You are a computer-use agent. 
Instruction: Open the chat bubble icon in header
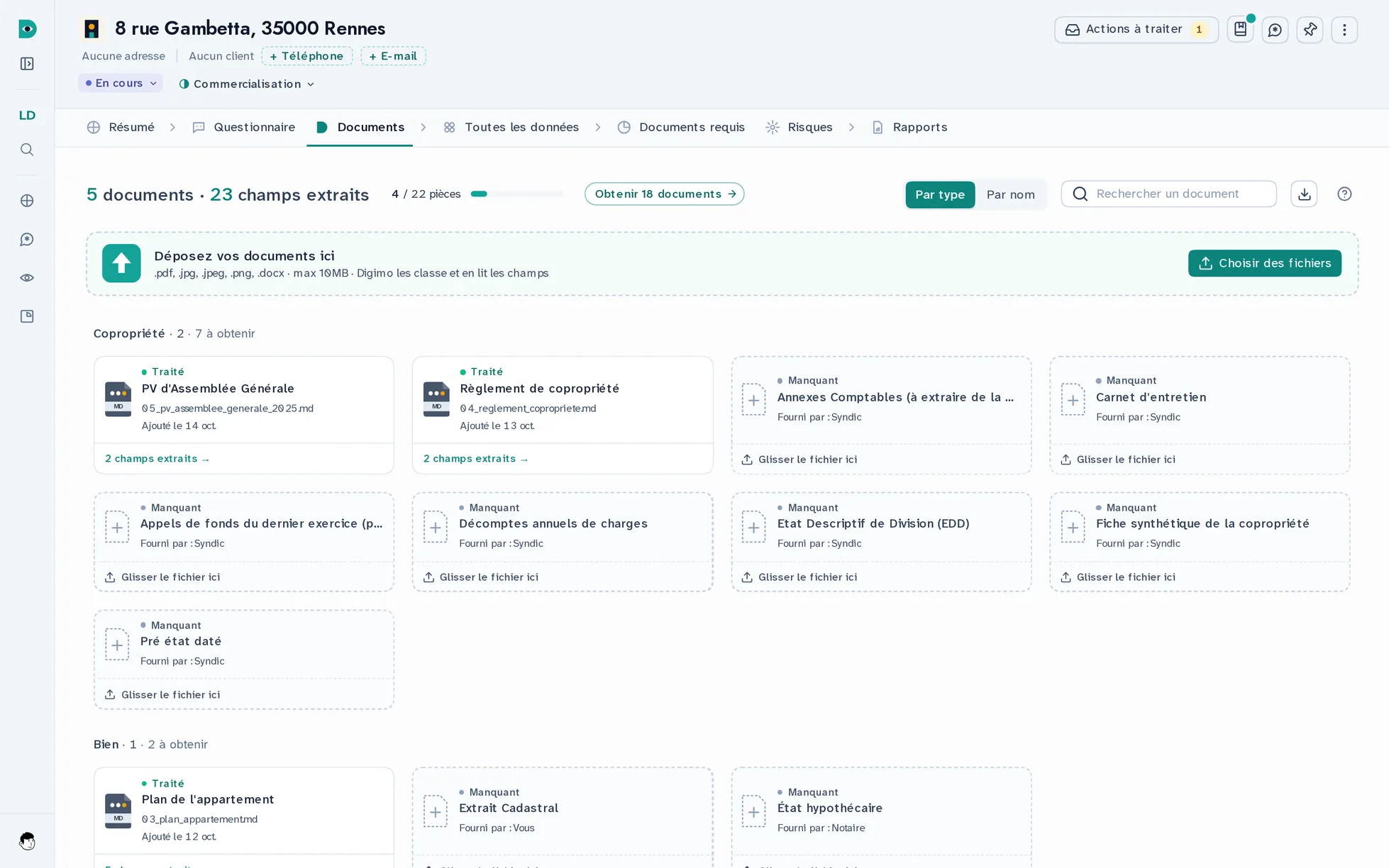pyautogui.click(x=1275, y=30)
